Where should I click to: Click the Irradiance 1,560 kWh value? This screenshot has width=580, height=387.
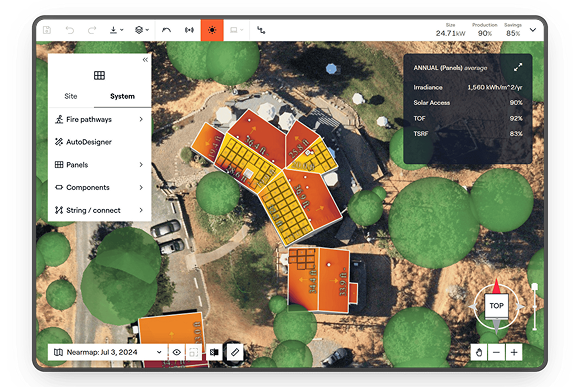tap(495, 87)
